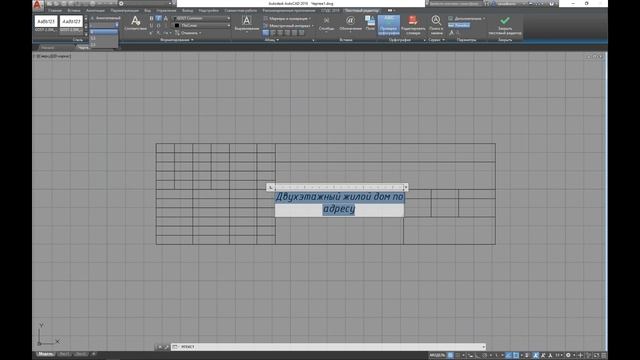Toggle Bold formatting
This screenshot has height=360, width=640.
(151, 18)
